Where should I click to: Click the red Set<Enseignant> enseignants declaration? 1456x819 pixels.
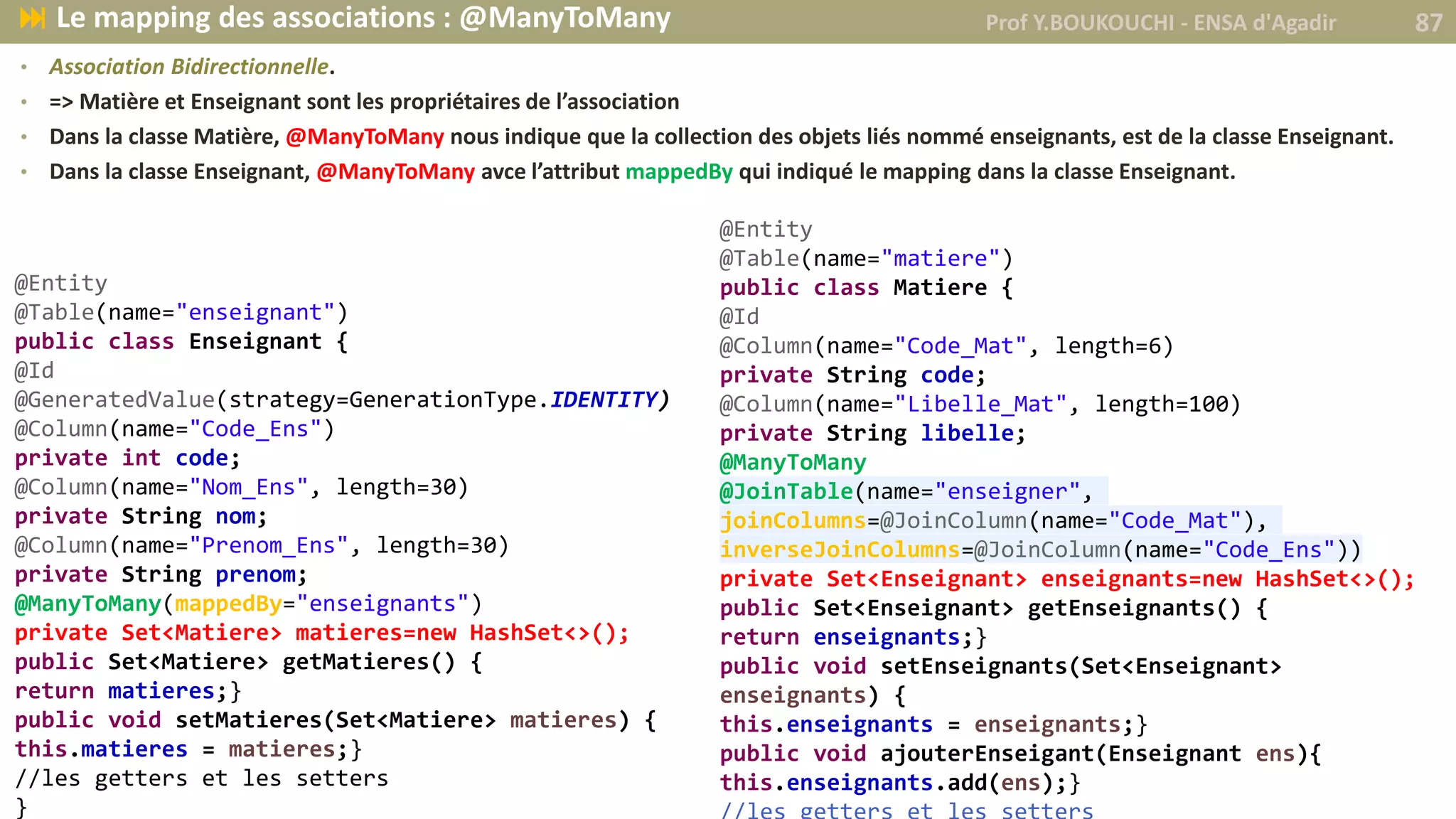coord(1066,579)
